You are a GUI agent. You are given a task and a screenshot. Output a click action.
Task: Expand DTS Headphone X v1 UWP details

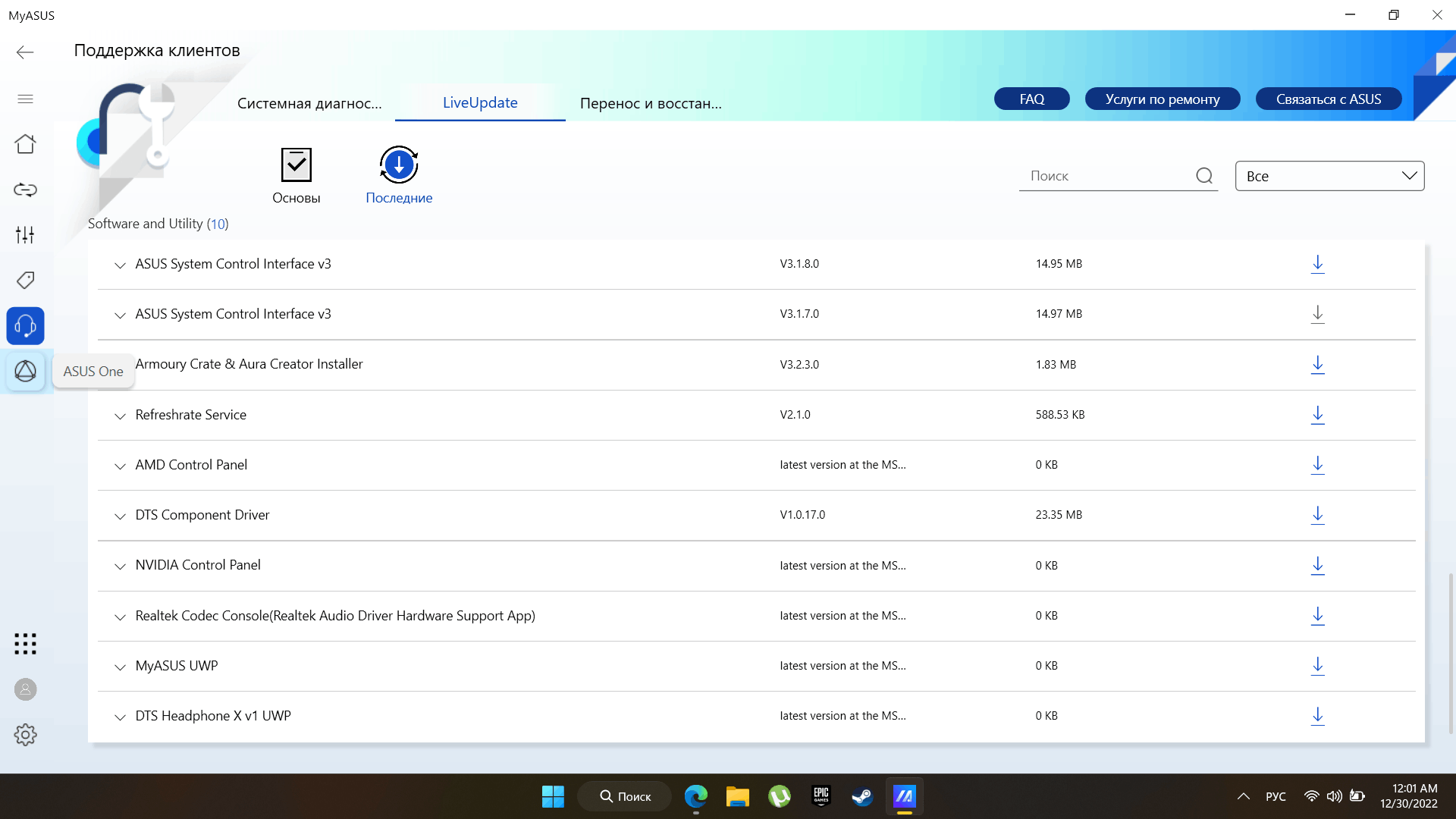[120, 717]
